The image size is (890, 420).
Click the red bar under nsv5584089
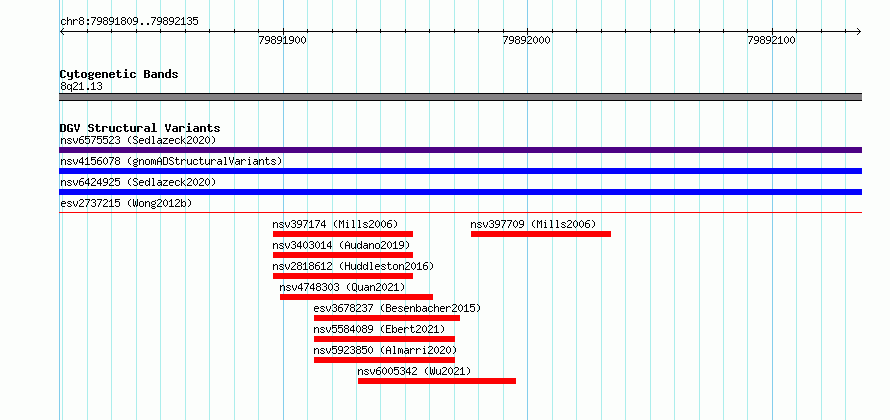[384, 339]
